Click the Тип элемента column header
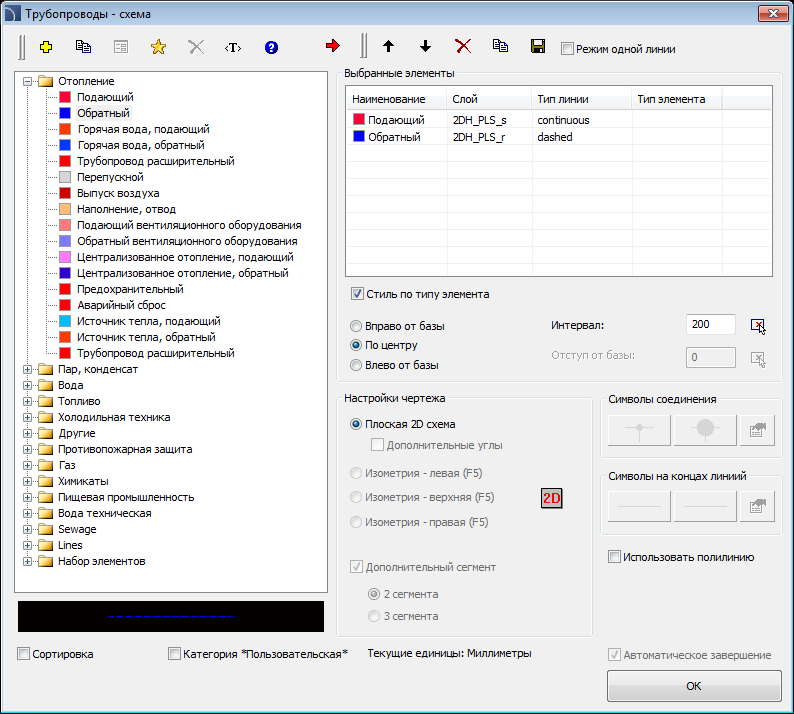Screen dimensions: 794x714 click(677, 99)
